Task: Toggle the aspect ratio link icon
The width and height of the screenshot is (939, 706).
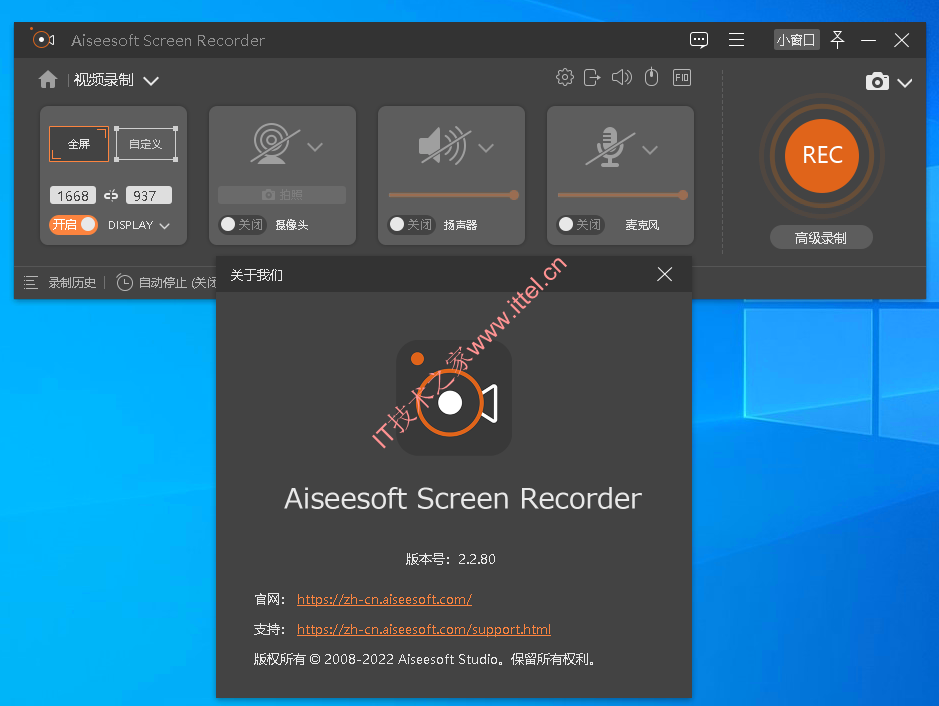Action: 111,195
